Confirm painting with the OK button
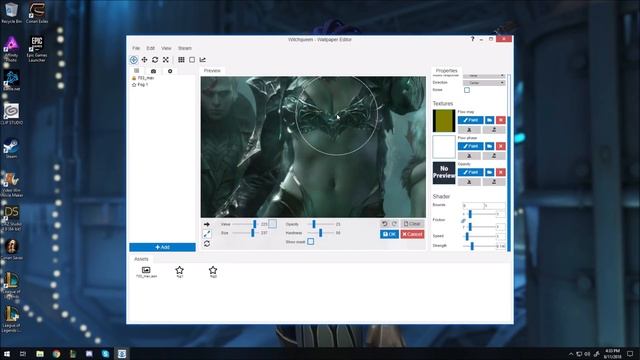Image resolution: width=640 pixels, height=360 pixels. point(389,234)
